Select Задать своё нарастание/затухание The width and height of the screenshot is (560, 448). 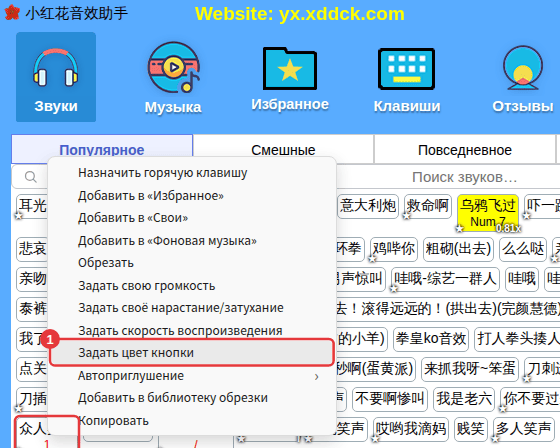192,308
